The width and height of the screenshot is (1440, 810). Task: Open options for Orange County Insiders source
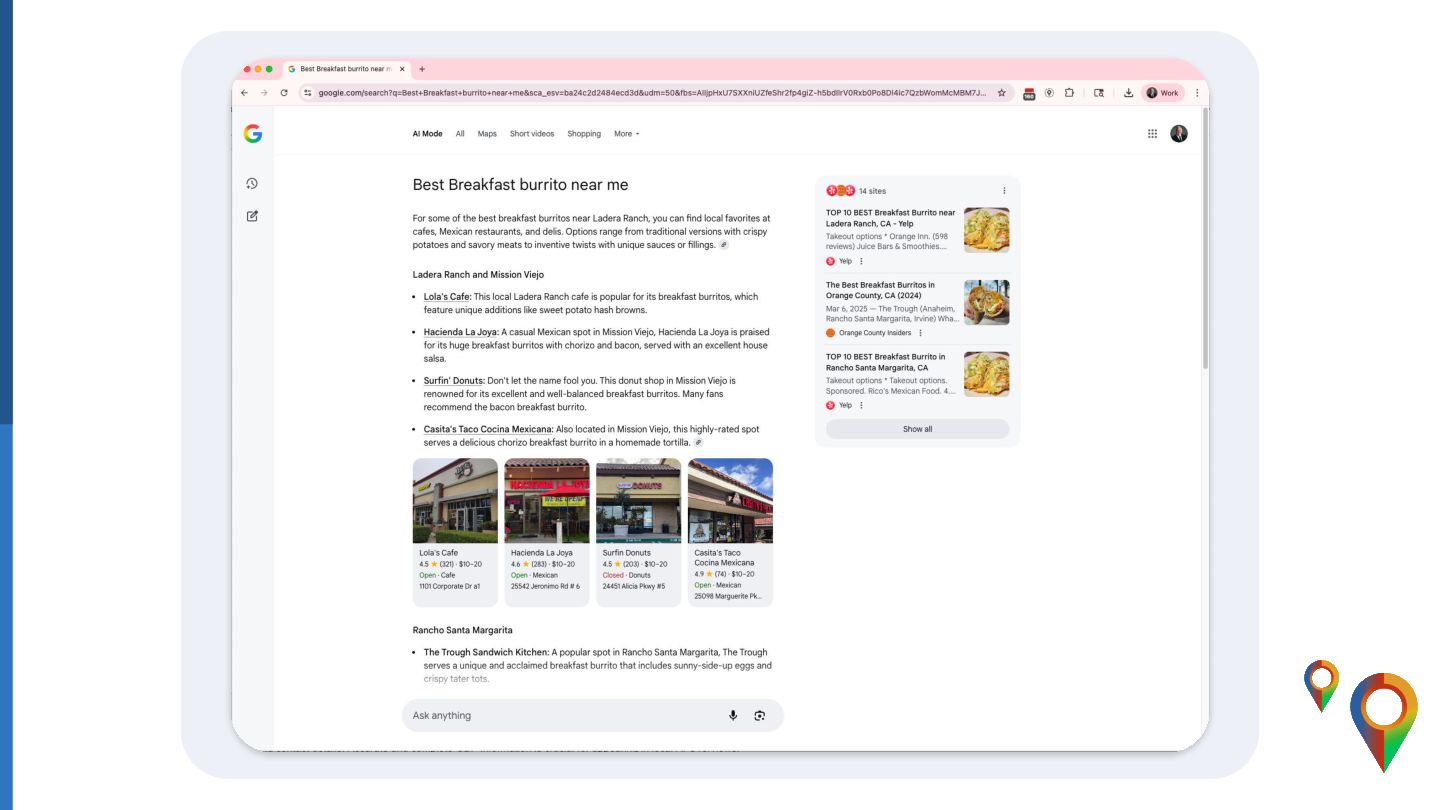[x=921, y=333]
